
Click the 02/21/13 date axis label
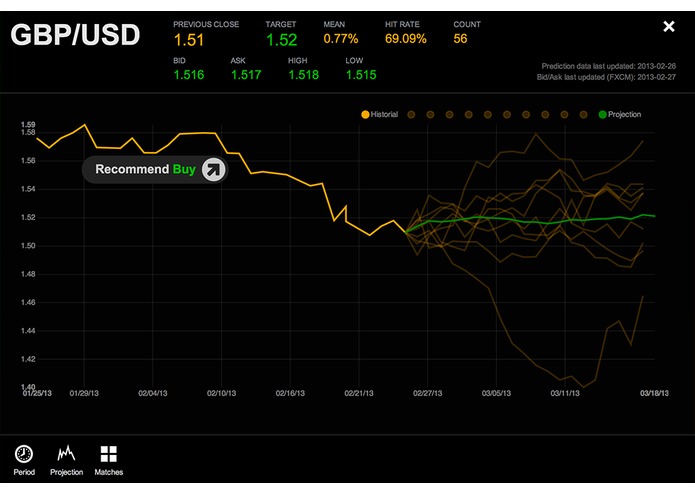pos(359,393)
